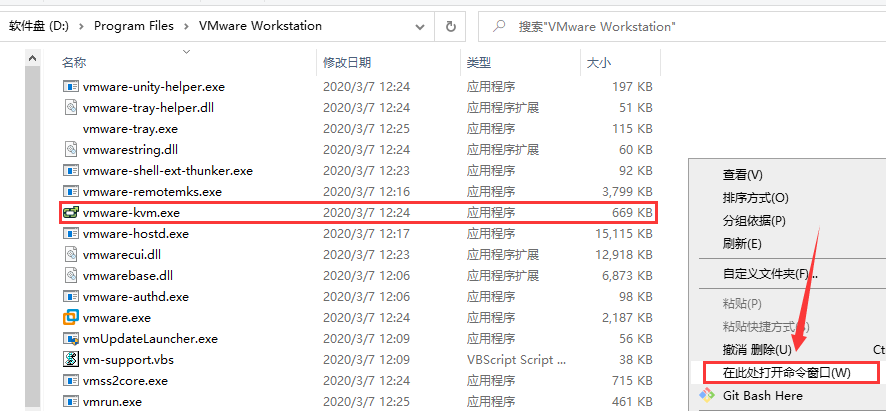The height and width of the screenshot is (411, 886).
Task: Select the vmware-kvm.exe green icon
Action: click(70, 213)
